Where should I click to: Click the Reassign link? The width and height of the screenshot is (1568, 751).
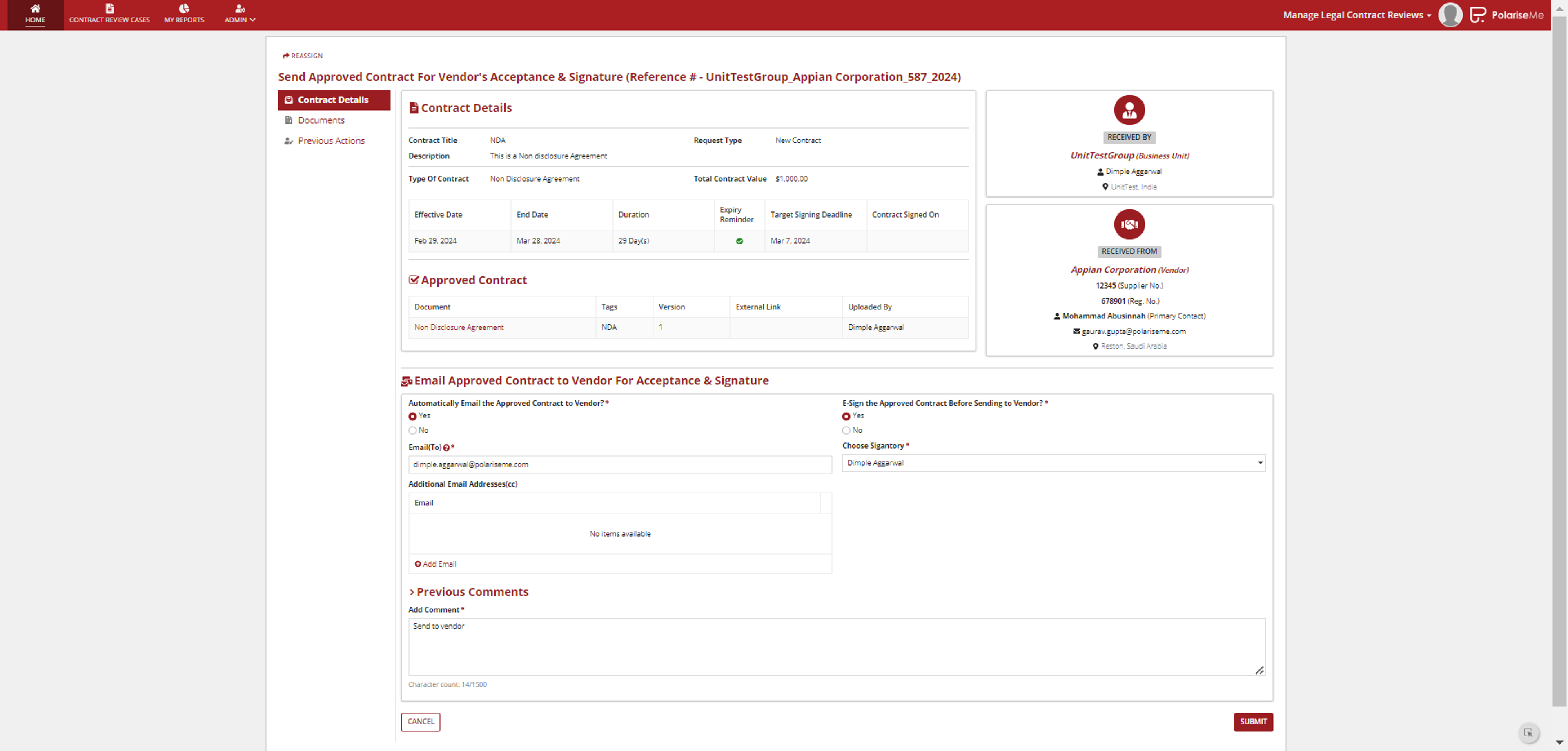click(303, 56)
